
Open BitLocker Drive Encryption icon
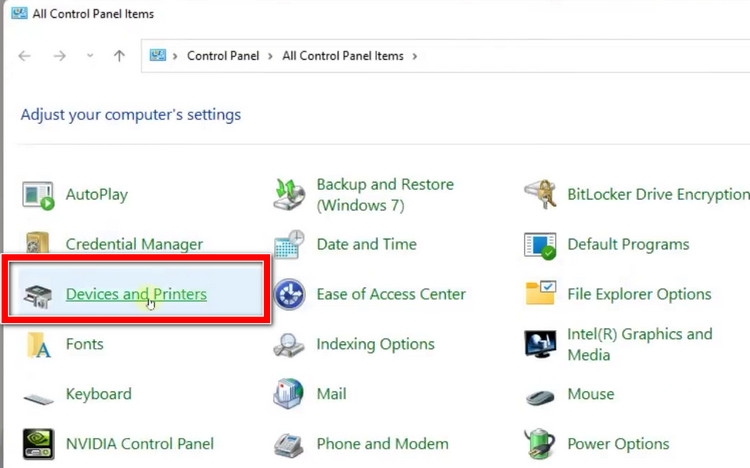pos(540,194)
